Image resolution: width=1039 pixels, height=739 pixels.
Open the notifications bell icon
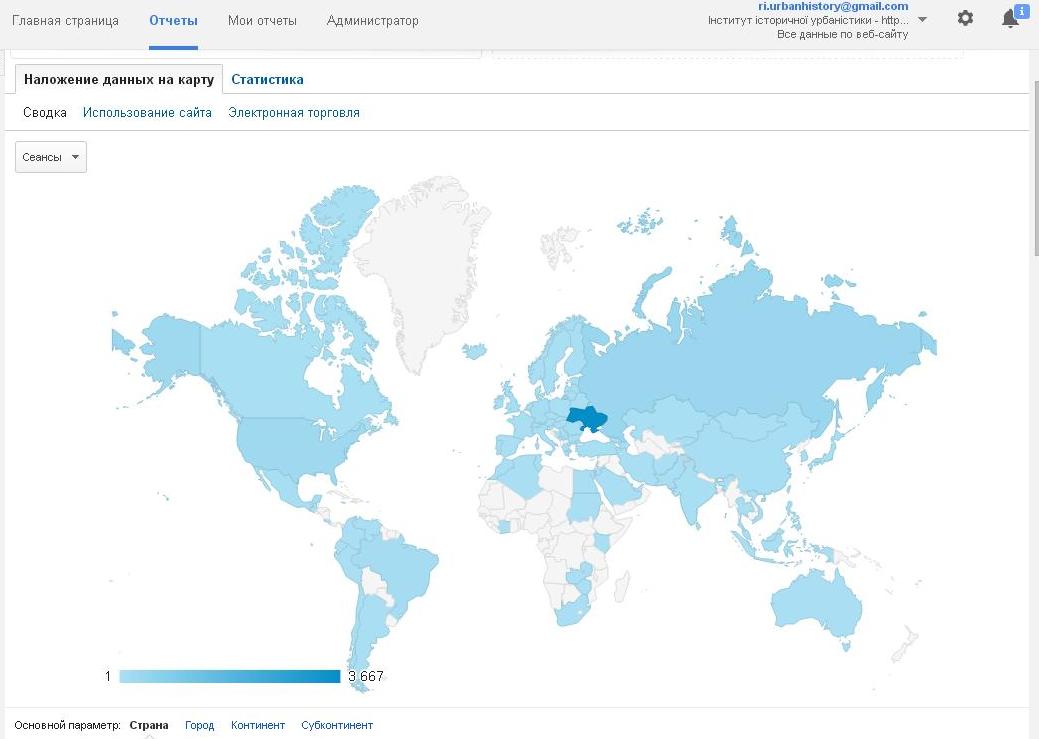click(x=1011, y=19)
